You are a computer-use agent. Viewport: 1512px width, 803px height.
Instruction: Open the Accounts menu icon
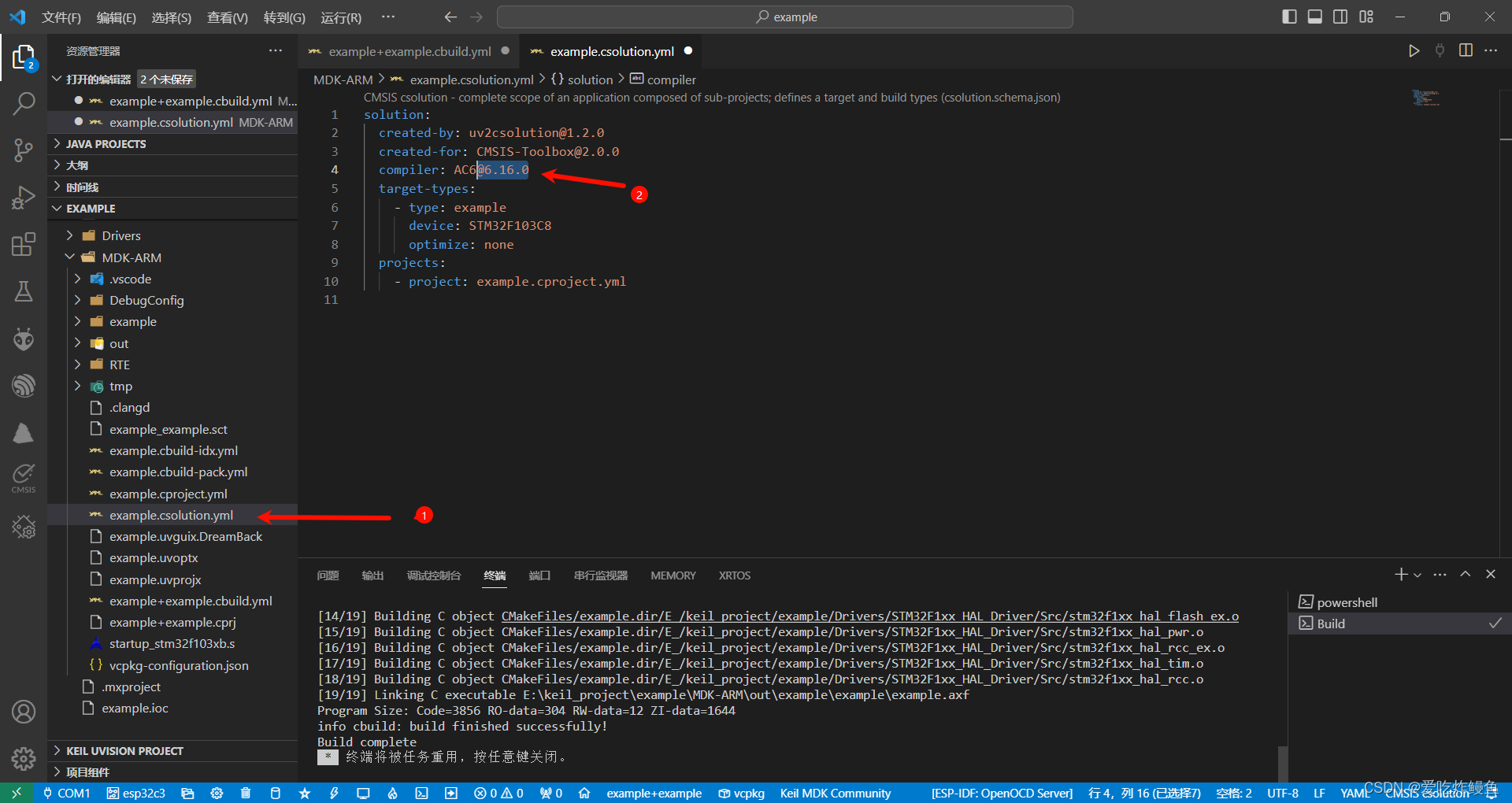coord(24,712)
